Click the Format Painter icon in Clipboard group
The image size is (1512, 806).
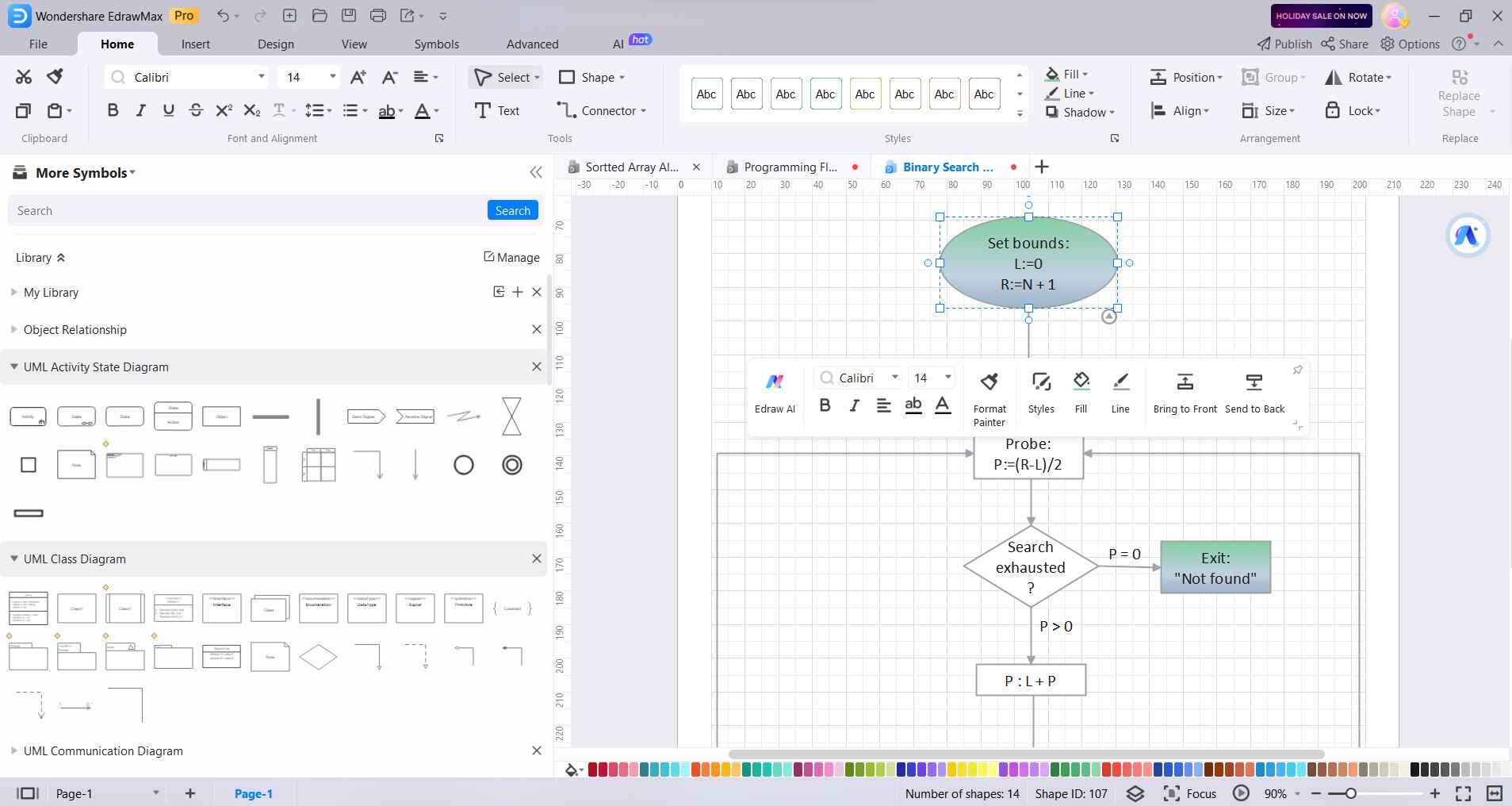[55, 77]
